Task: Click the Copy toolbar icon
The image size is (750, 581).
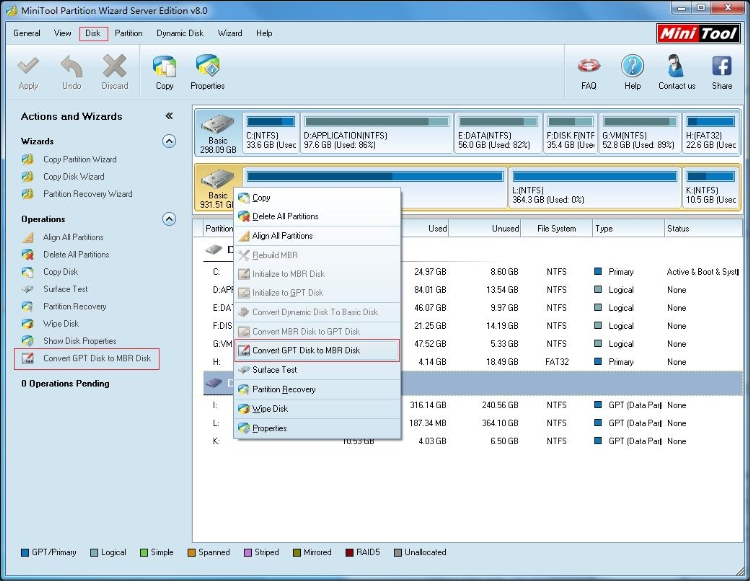Action: click(165, 66)
